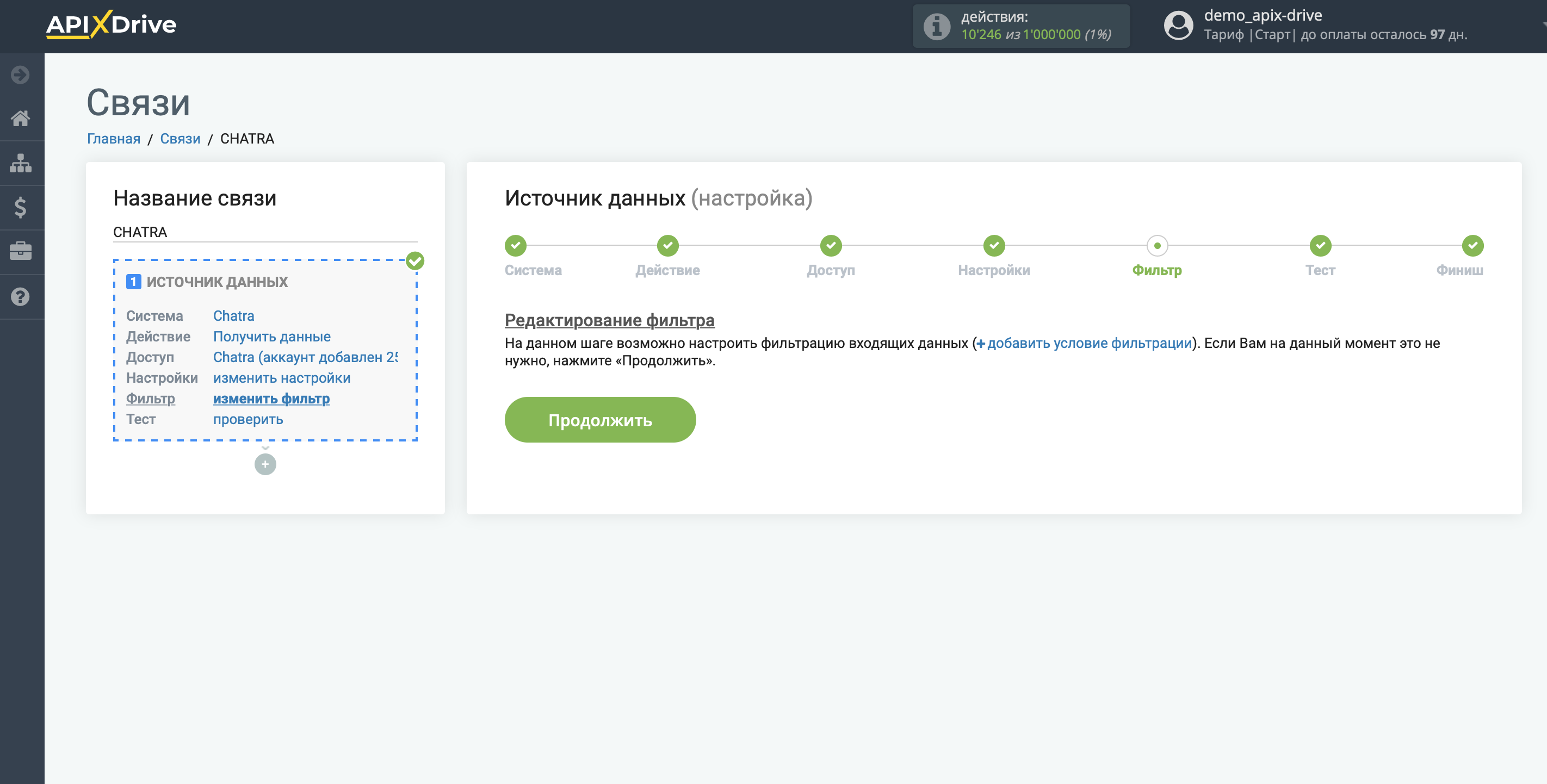Click ИСТОЧНИК ДАННЫХ block header
Screen dimensions: 1547x784
pyautogui.click(x=217, y=282)
